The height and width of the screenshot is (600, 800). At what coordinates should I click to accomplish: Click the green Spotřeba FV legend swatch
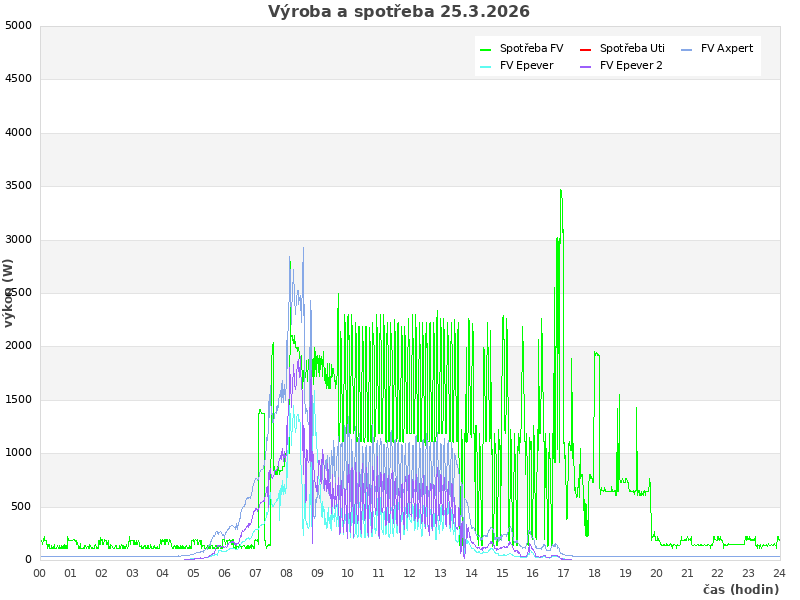tap(486, 49)
